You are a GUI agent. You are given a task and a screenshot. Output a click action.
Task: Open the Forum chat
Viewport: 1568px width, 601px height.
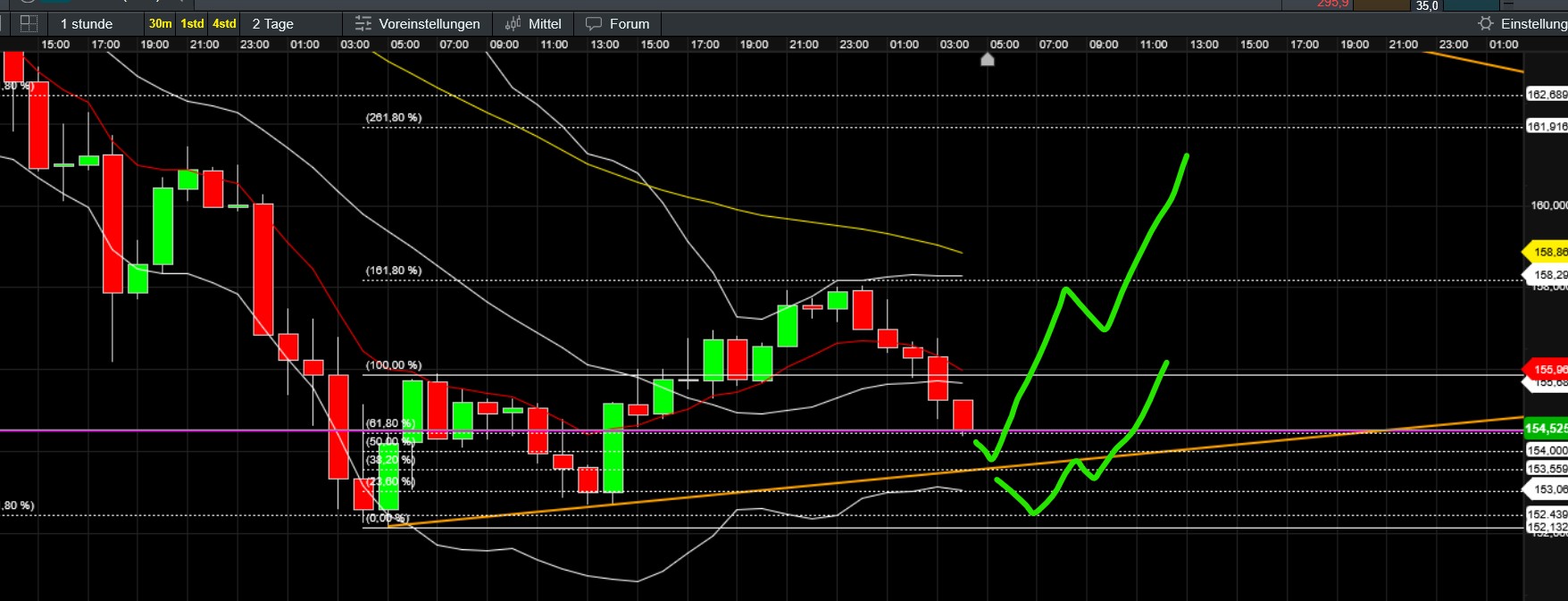pos(618,24)
